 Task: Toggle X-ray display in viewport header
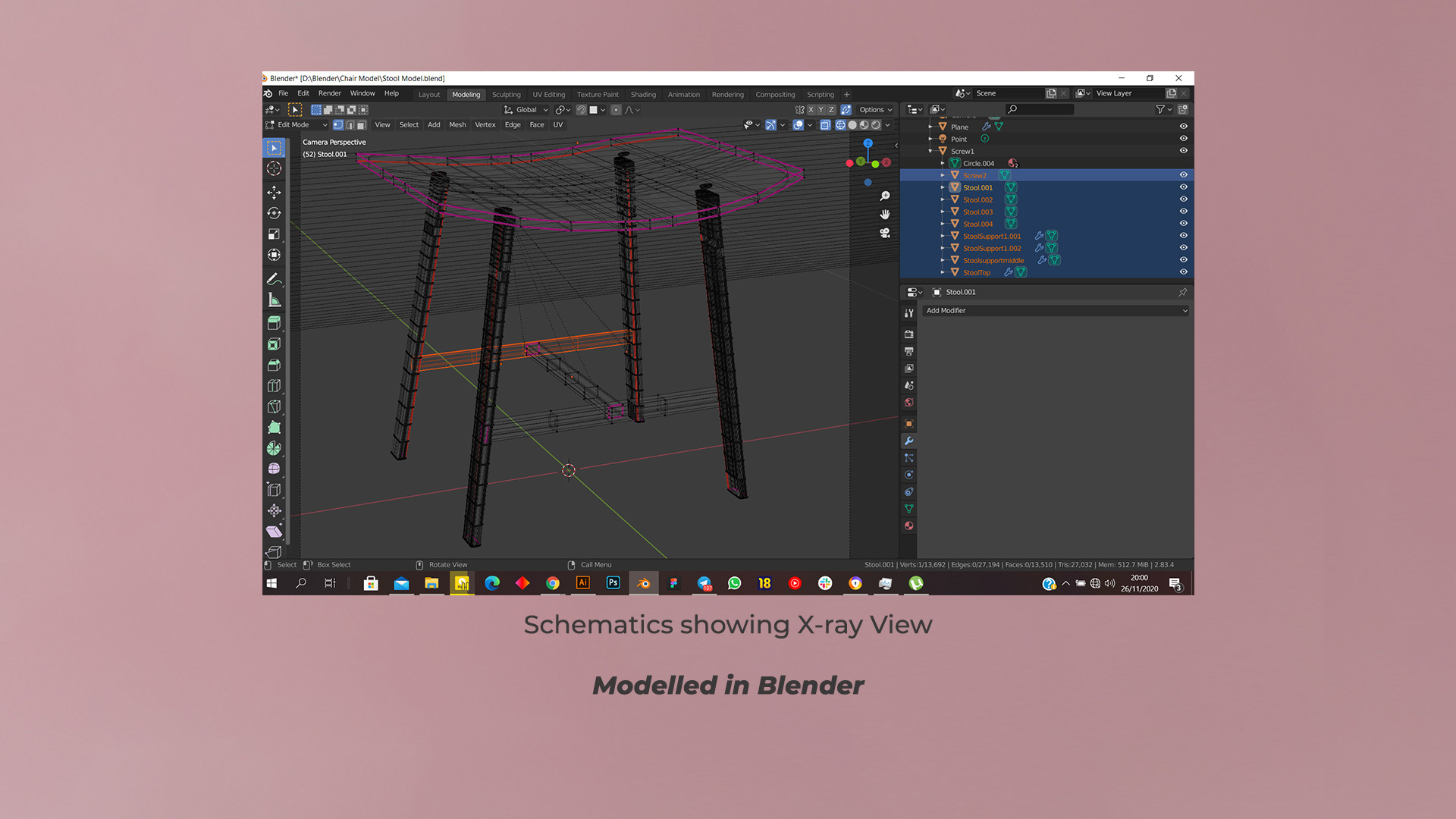point(825,125)
